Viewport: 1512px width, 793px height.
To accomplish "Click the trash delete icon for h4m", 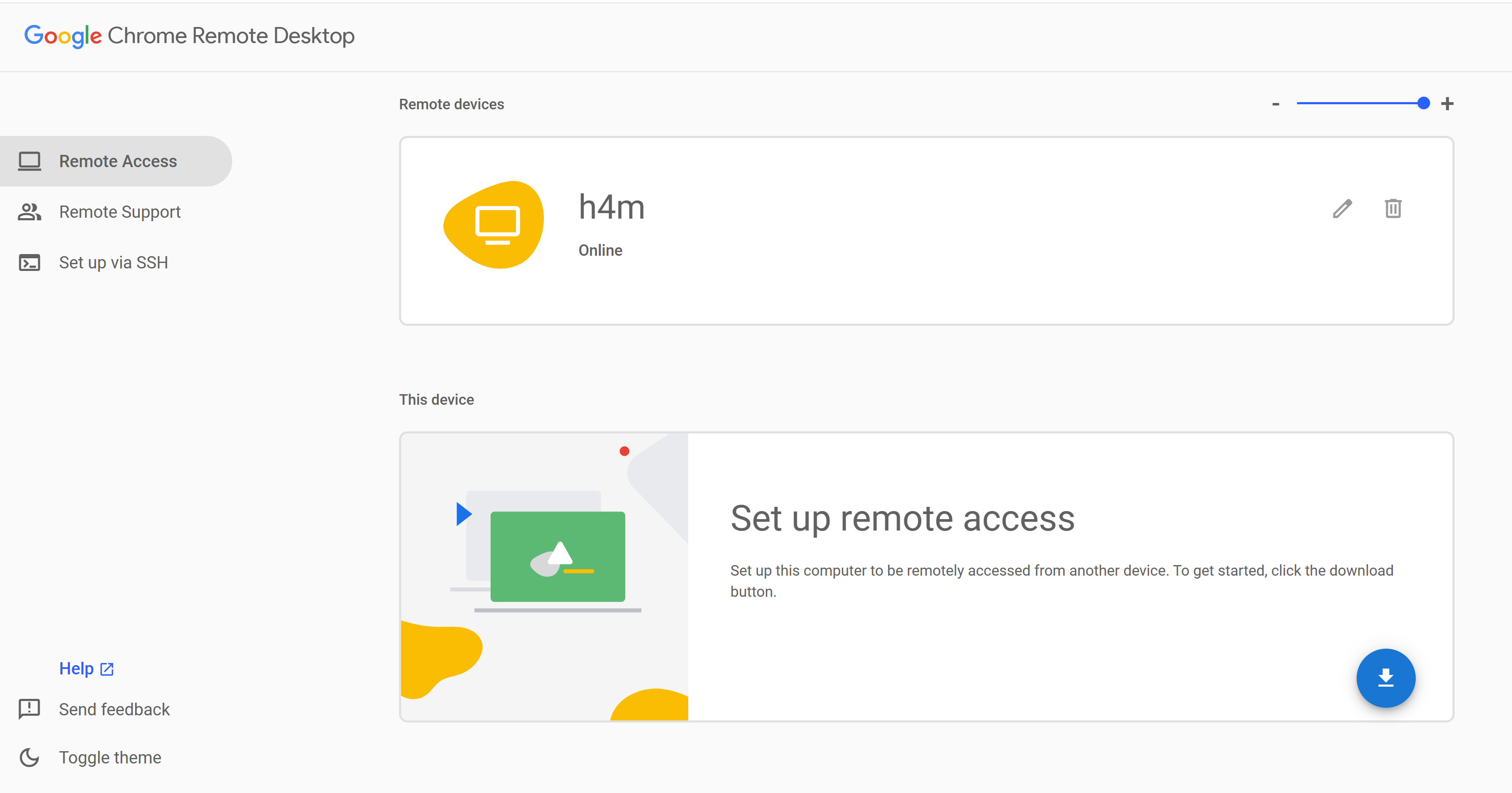I will point(1393,208).
